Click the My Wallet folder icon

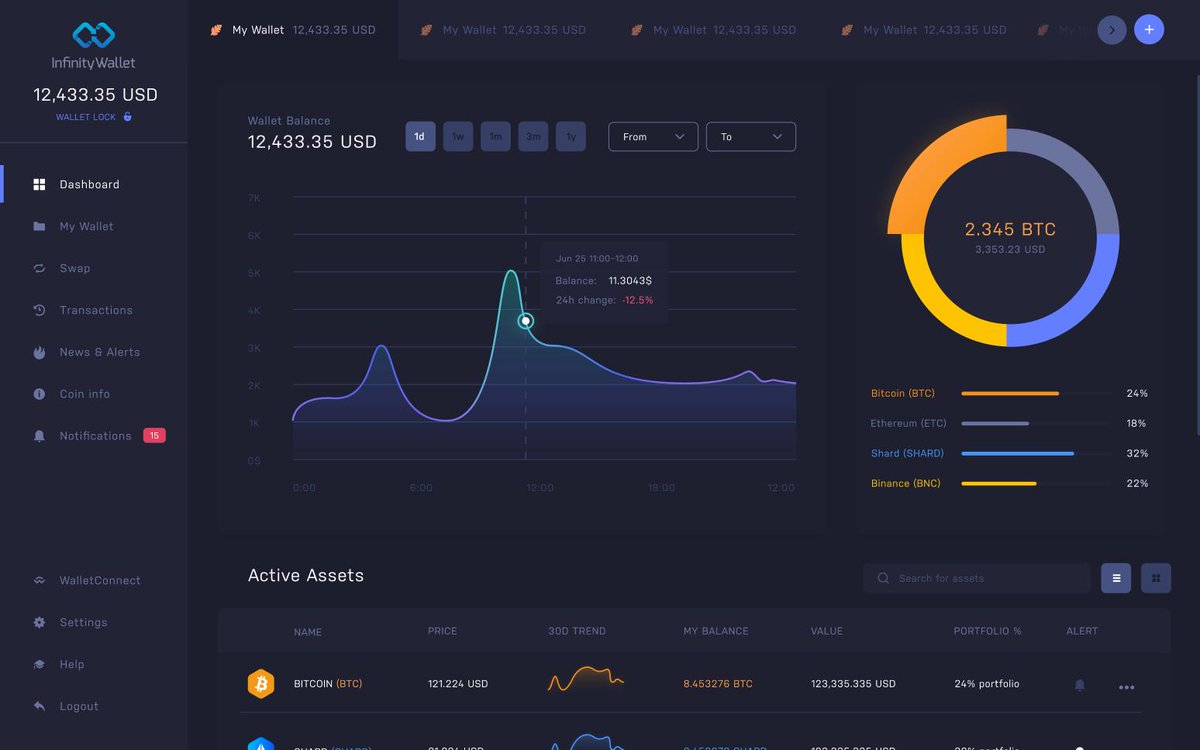click(x=39, y=226)
